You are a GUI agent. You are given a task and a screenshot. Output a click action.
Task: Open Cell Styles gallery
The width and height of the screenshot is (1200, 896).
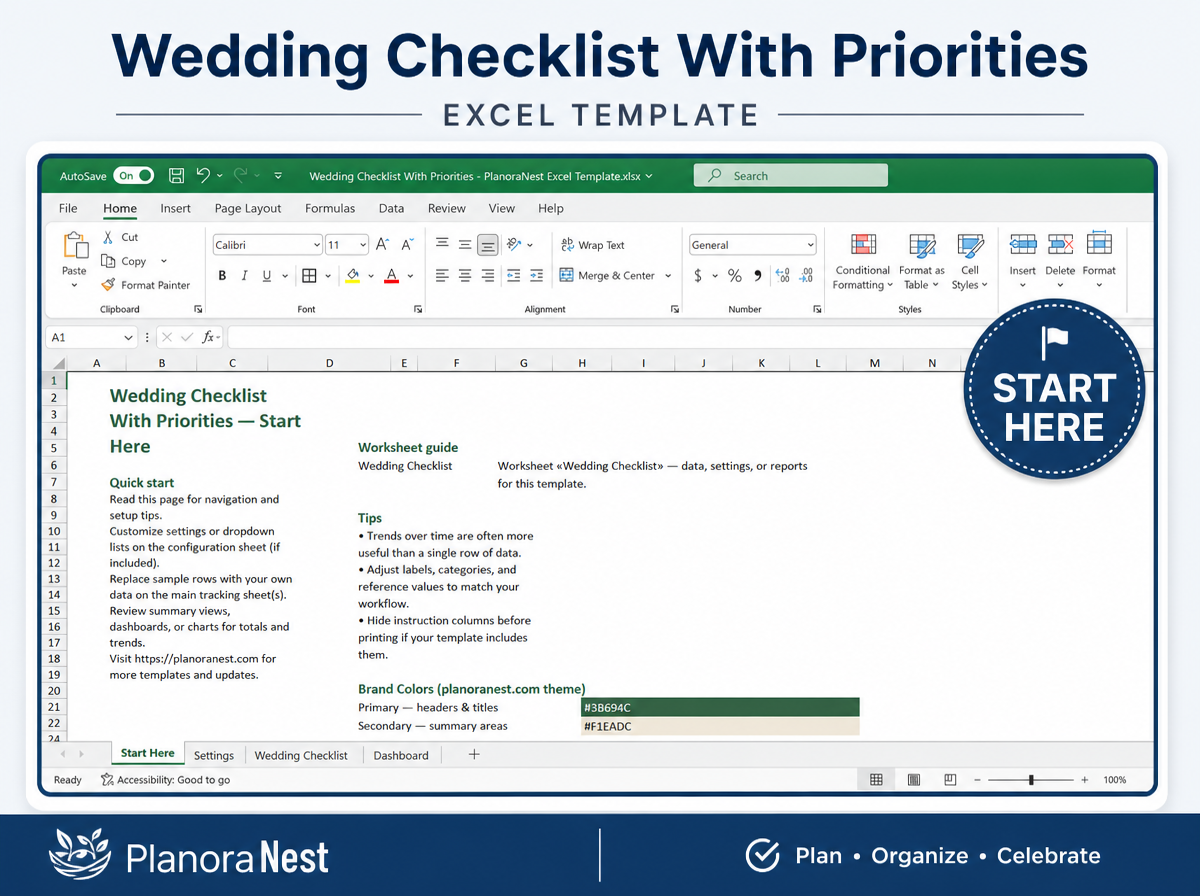click(x=970, y=262)
